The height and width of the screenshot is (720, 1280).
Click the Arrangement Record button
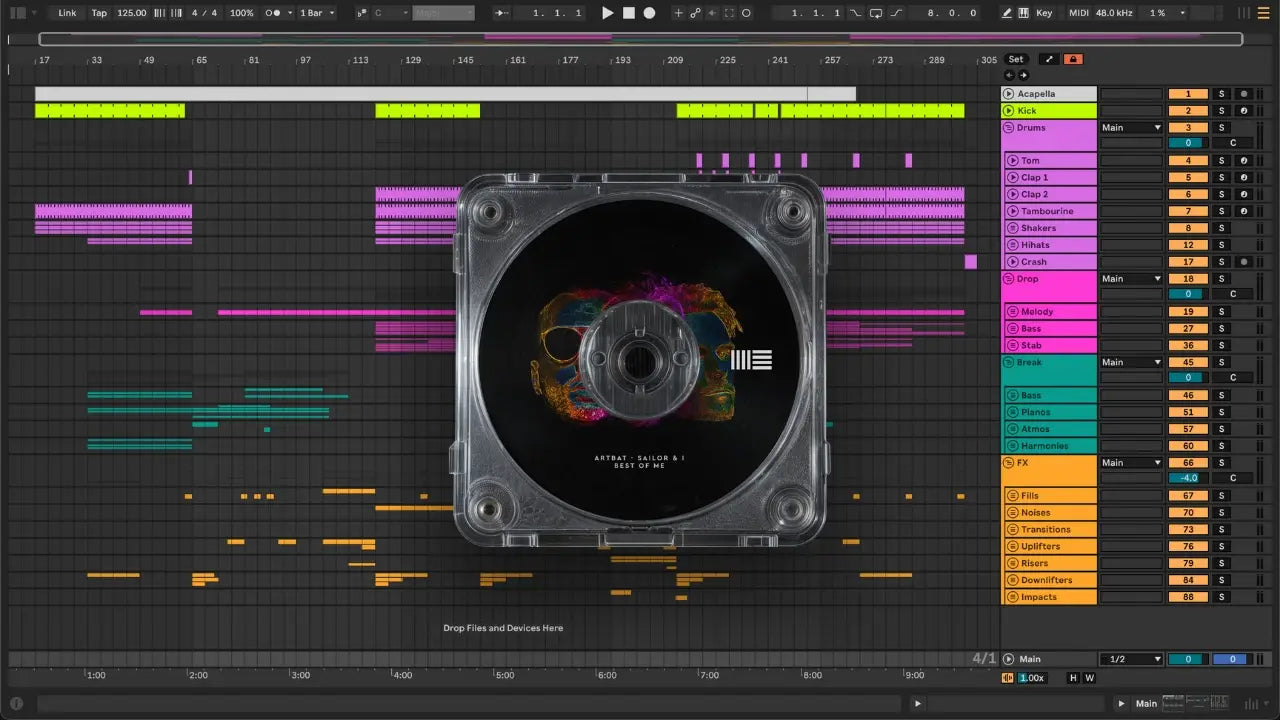click(649, 13)
